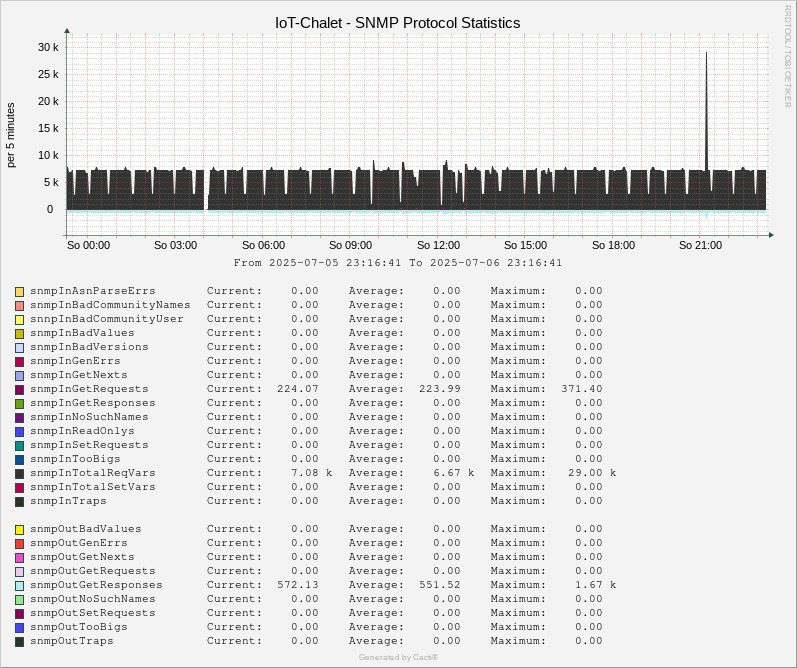This screenshot has height=668, width=797.
Task: Click the 'So 00:00' x-axis label
Action: 88,245
